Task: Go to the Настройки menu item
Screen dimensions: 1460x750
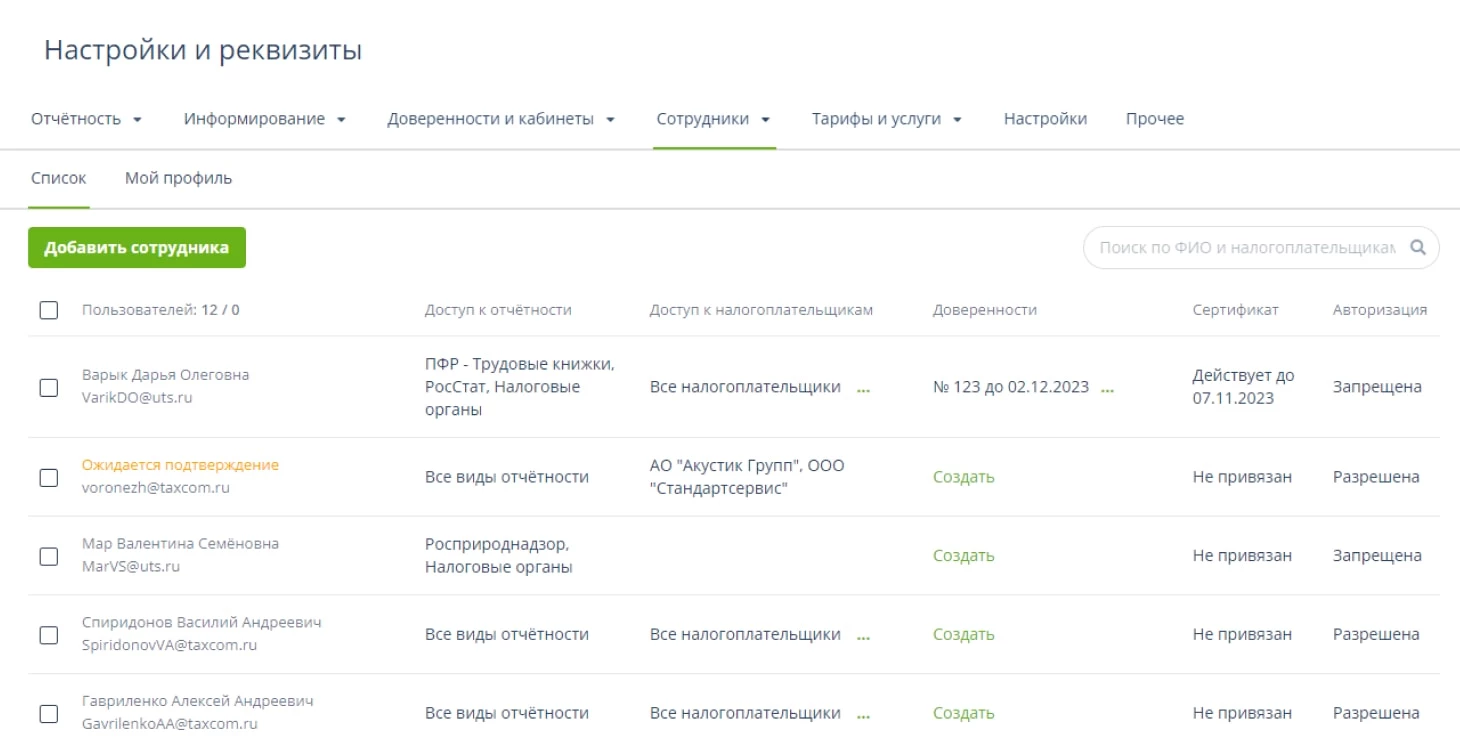Action: [1045, 119]
